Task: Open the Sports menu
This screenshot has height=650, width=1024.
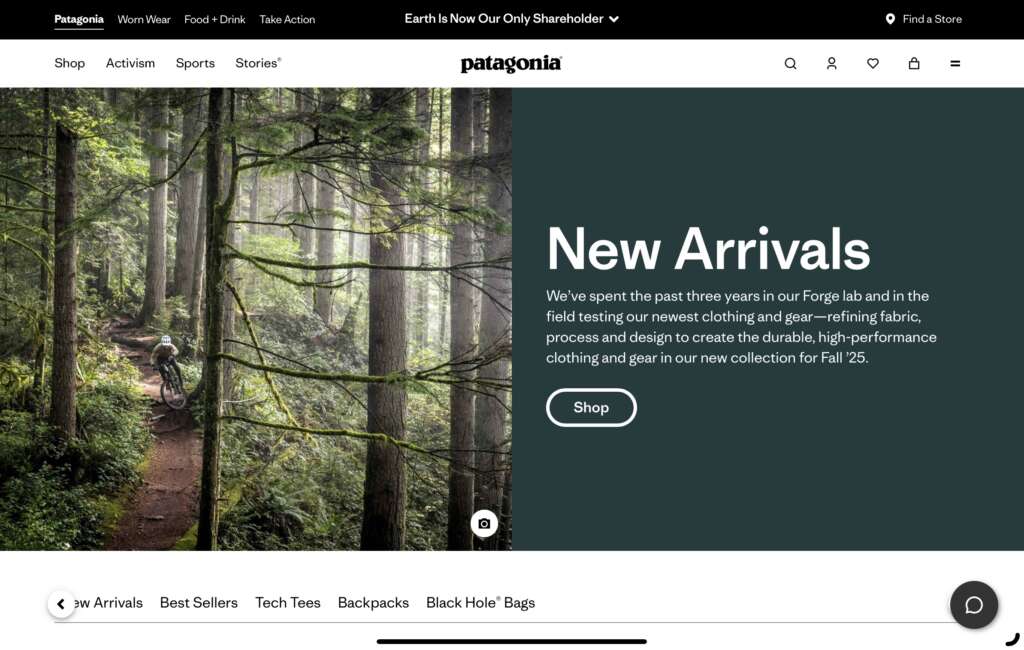Action: coord(195,63)
